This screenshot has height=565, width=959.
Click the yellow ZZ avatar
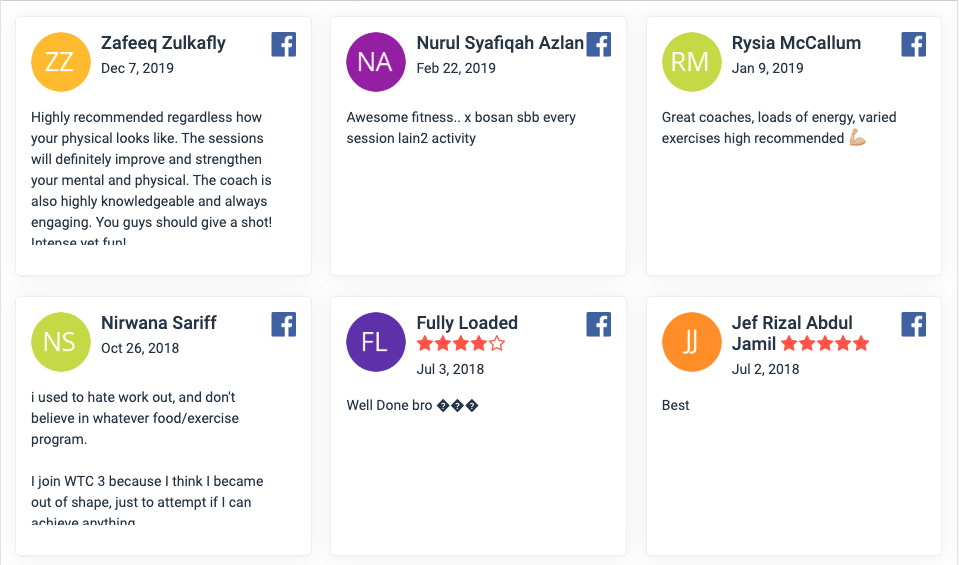click(60, 61)
